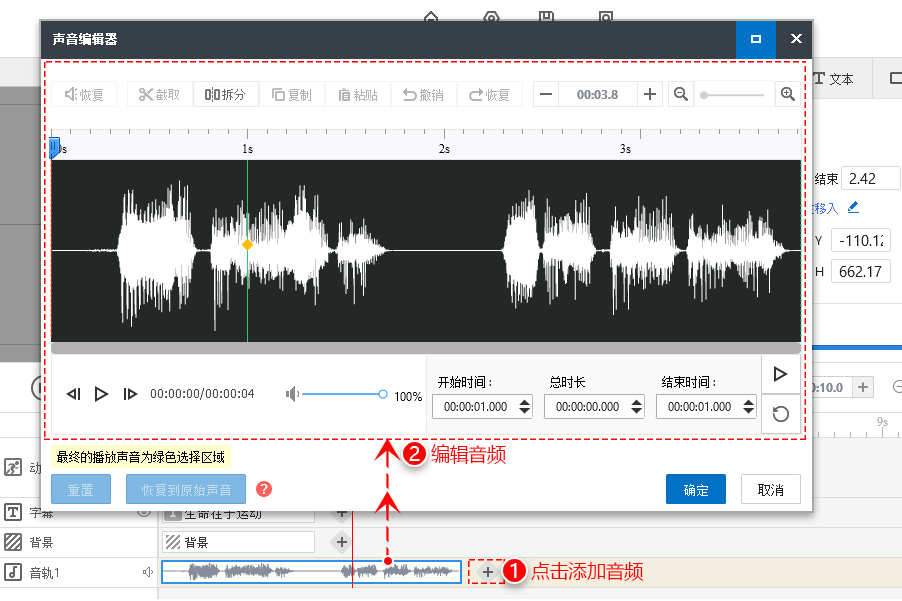Click 恢复到原始声音 to restore original audio

[185, 489]
